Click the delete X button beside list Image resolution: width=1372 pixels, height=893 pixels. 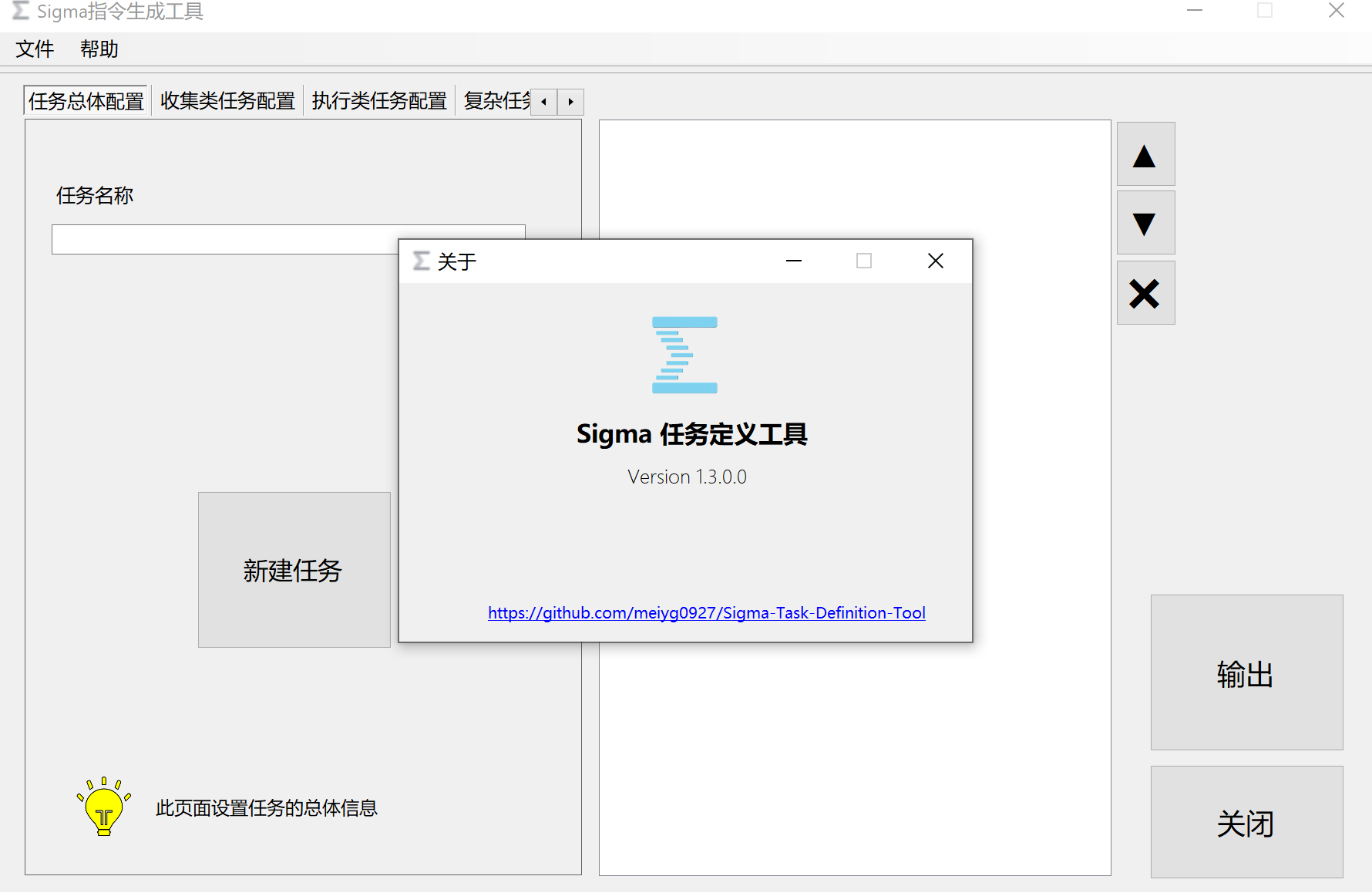click(1145, 293)
